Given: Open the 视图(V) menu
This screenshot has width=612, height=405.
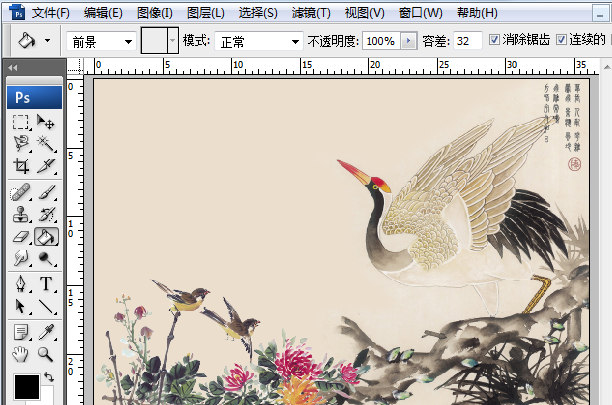Looking at the screenshot, I should click(365, 13).
